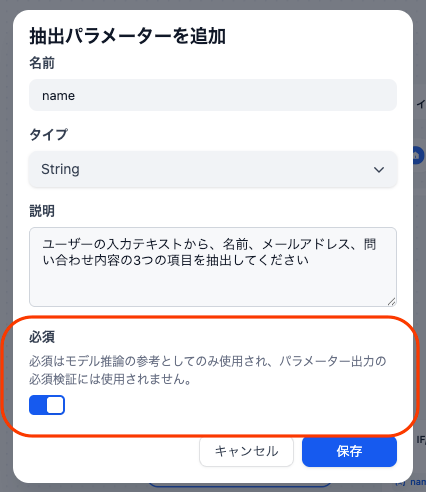Click the 保存 save button
This screenshot has height=492, width=426.
pyautogui.click(x=349, y=451)
